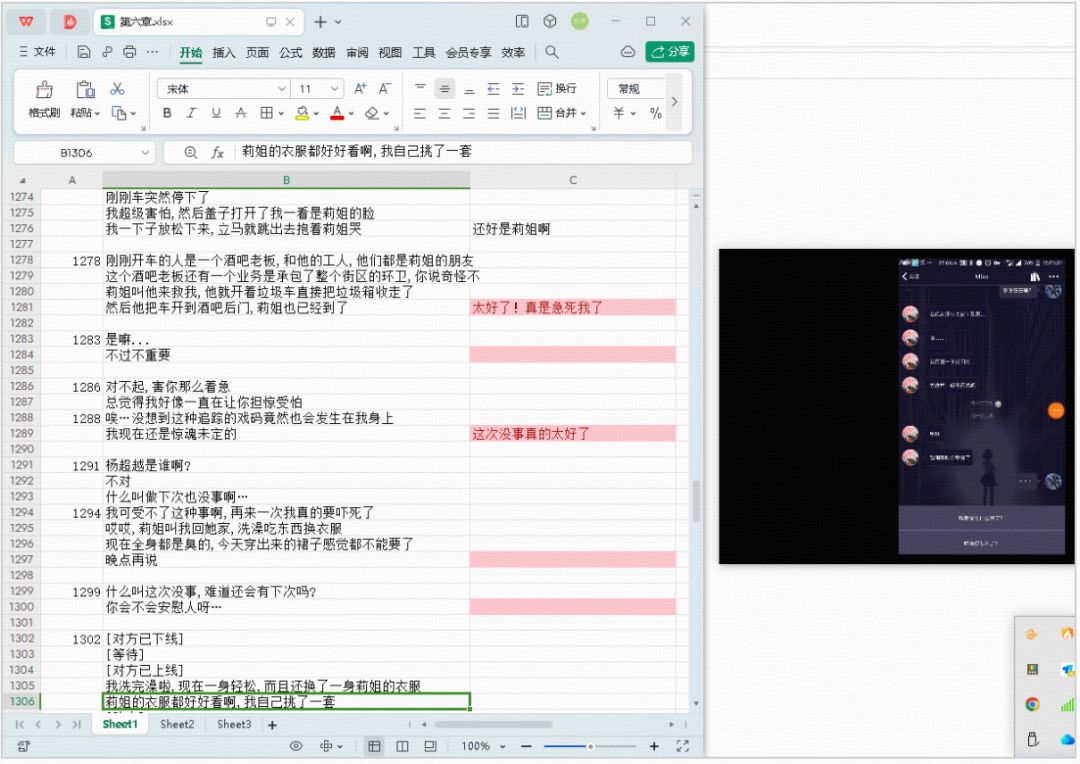The height and width of the screenshot is (764, 1080).
Task: Toggle eye protection mode in the status bar
Action: click(295, 746)
